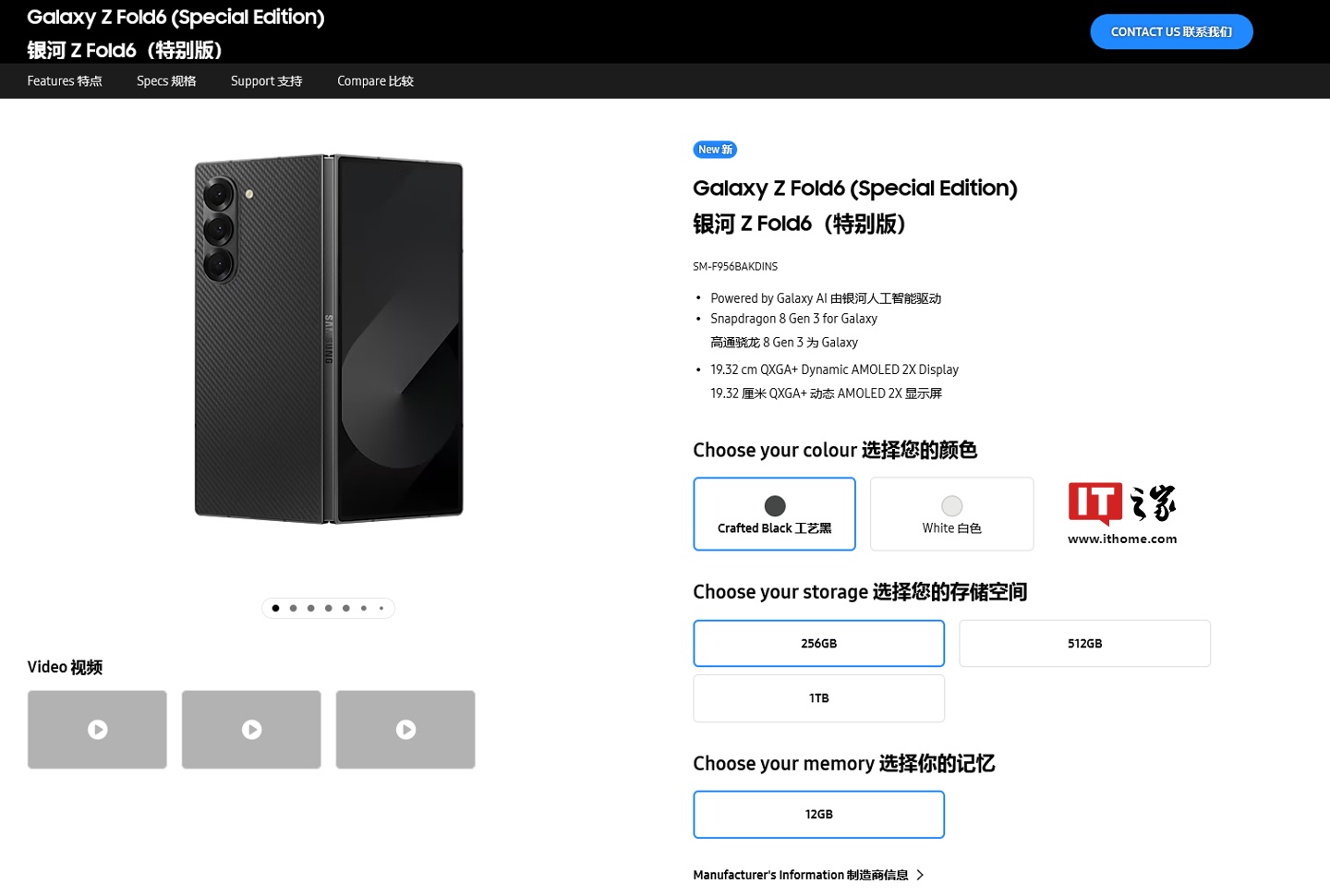This screenshot has width=1330, height=896.
Task: Click the New badge icon
Action: (x=715, y=150)
